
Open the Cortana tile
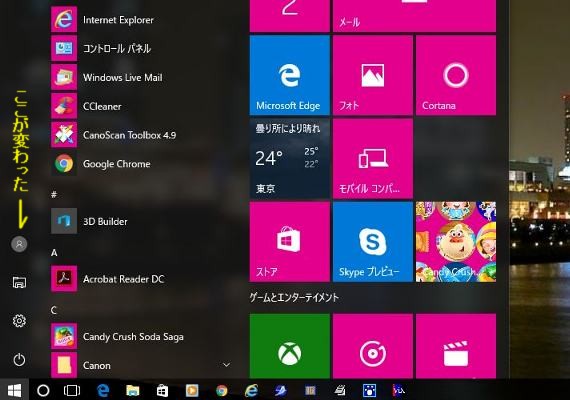(456, 75)
